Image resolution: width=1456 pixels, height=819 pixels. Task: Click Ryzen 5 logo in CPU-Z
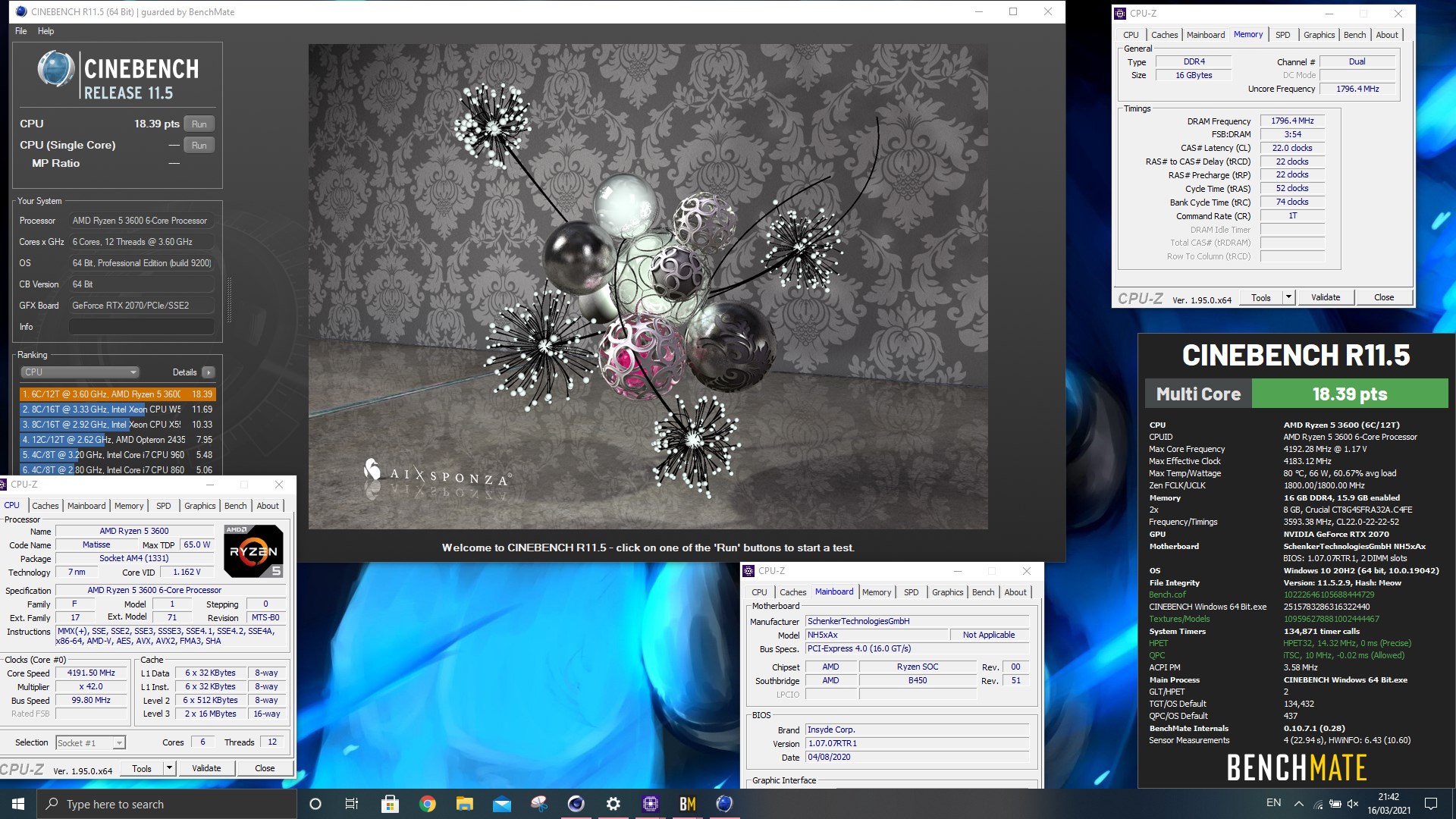click(254, 551)
